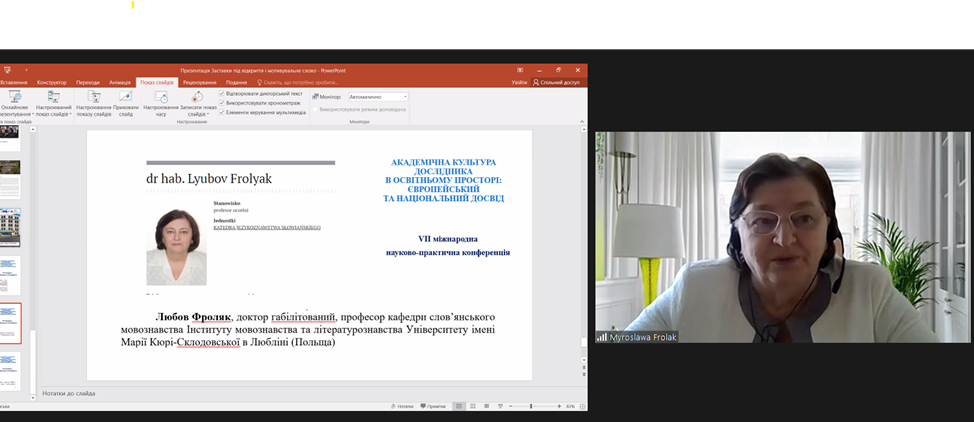974x422 pixels.
Task: Open Comments (Примітки) in the status bar
Action: [x=436, y=406]
